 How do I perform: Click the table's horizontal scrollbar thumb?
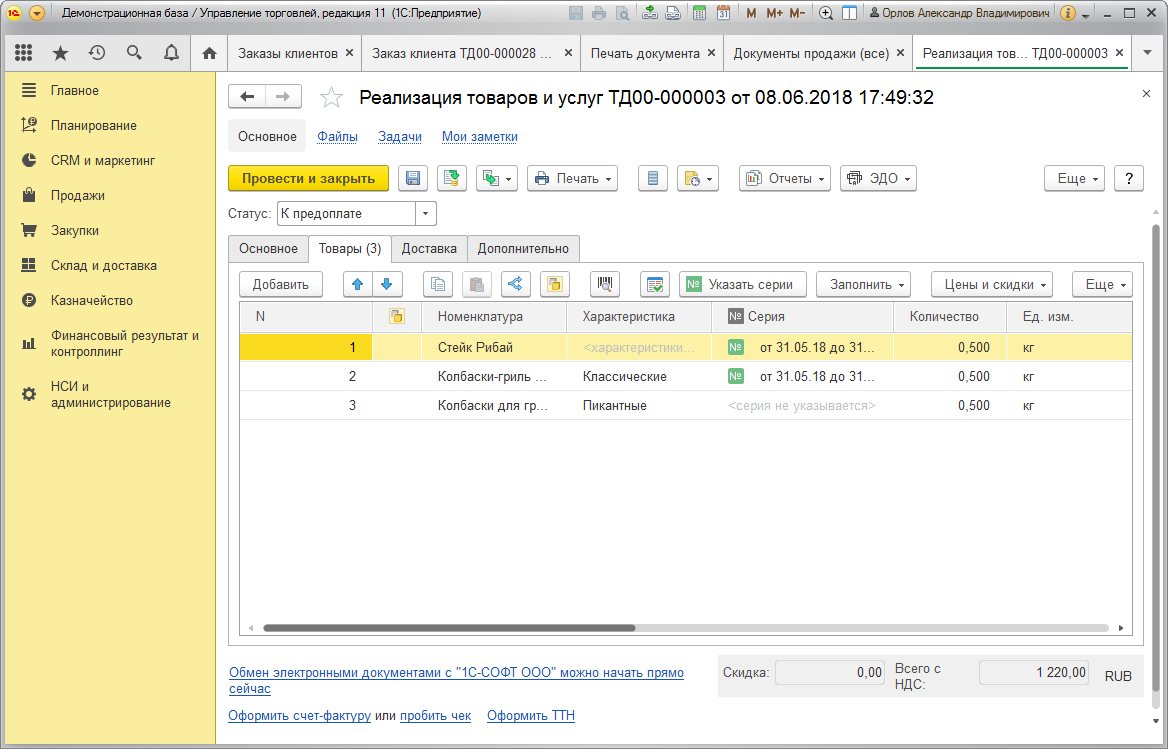click(x=449, y=628)
